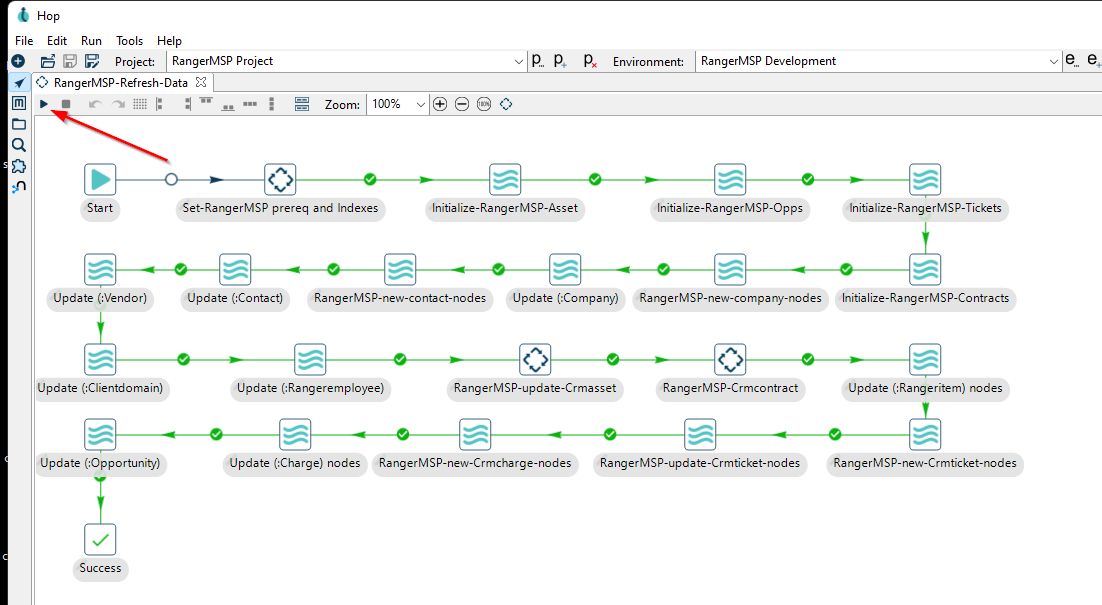Align selected actions to the top
The image size is (1102, 605).
click(206, 103)
